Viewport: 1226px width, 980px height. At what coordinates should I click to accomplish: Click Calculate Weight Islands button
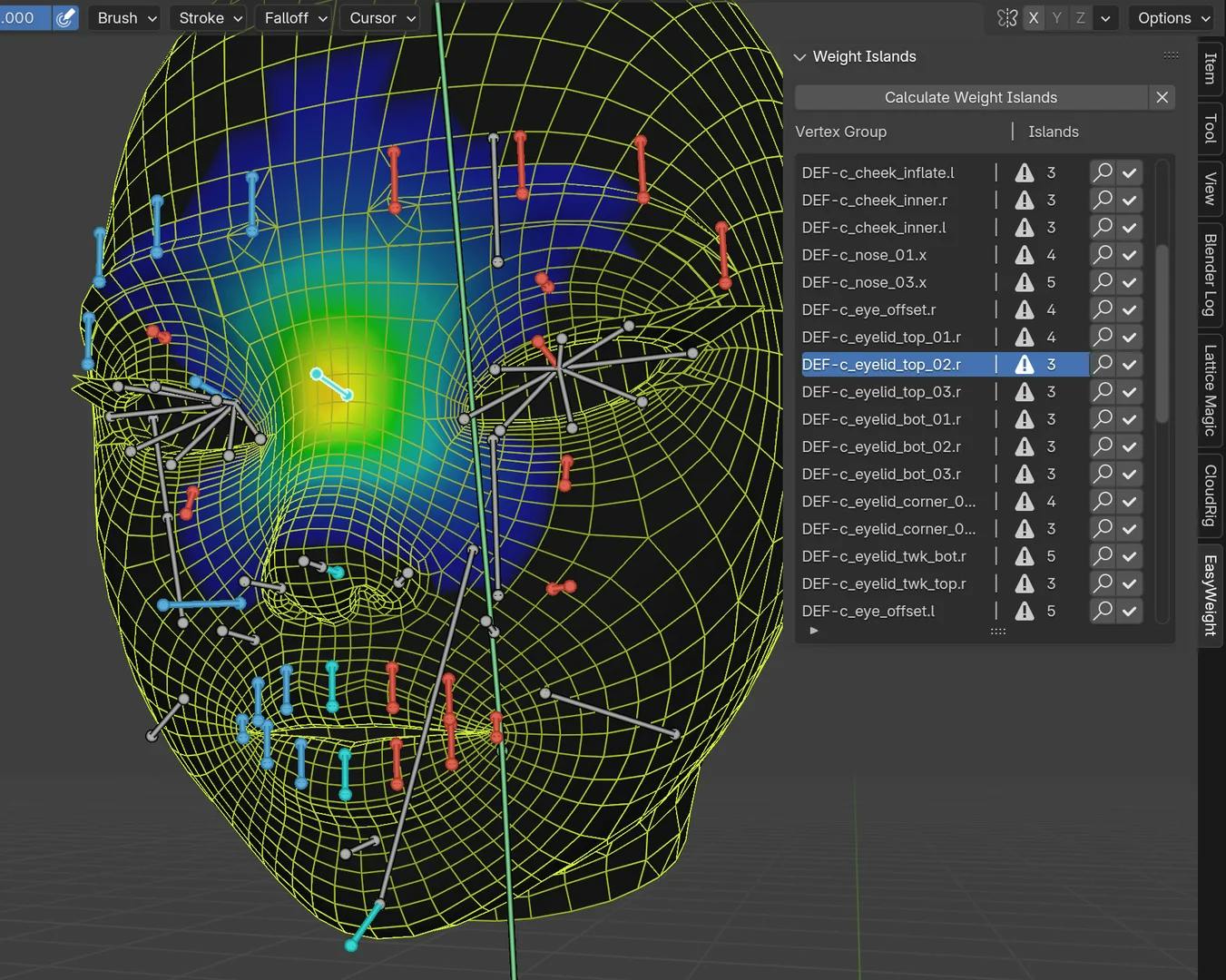[x=971, y=97]
